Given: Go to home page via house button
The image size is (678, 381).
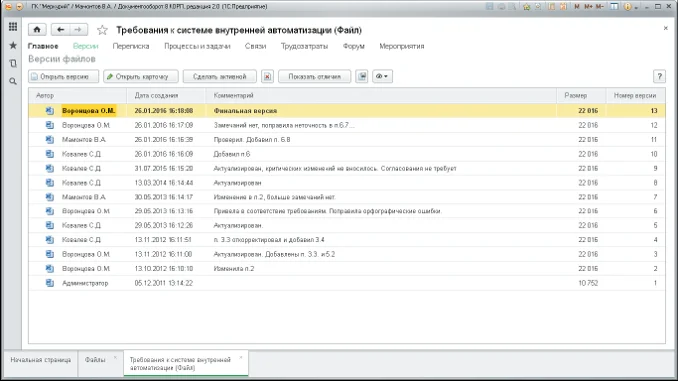Looking at the screenshot, I should [x=37, y=29].
